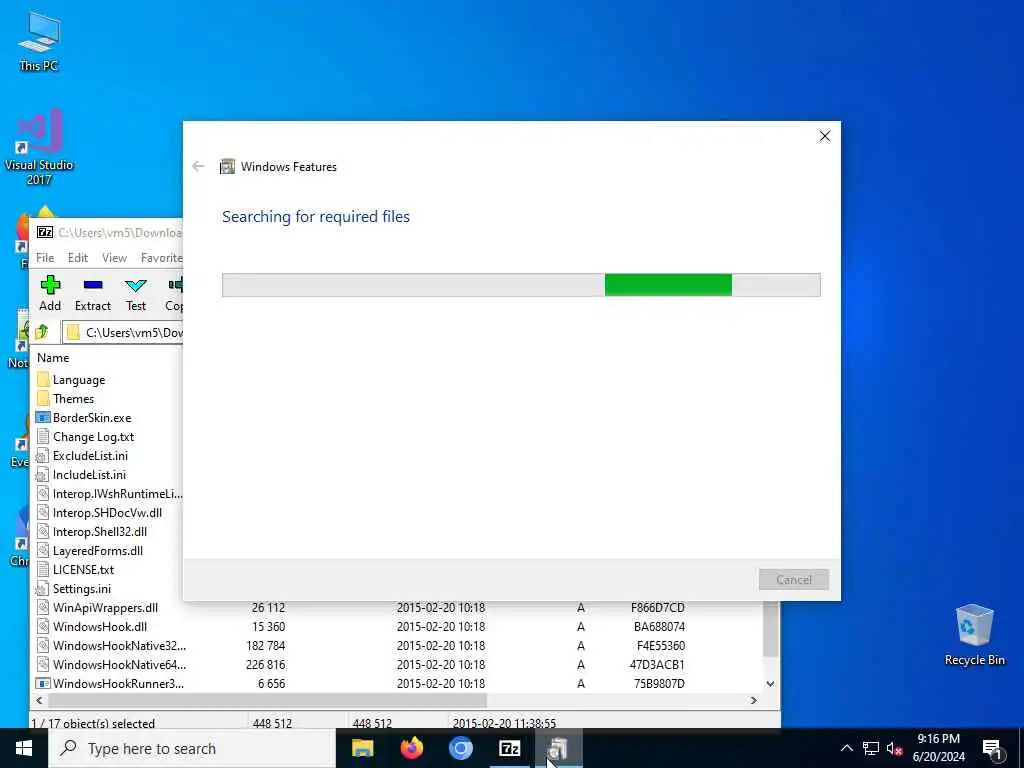Select LICENSE.txt file
The height and width of the screenshot is (768, 1024).
[84, 569]
